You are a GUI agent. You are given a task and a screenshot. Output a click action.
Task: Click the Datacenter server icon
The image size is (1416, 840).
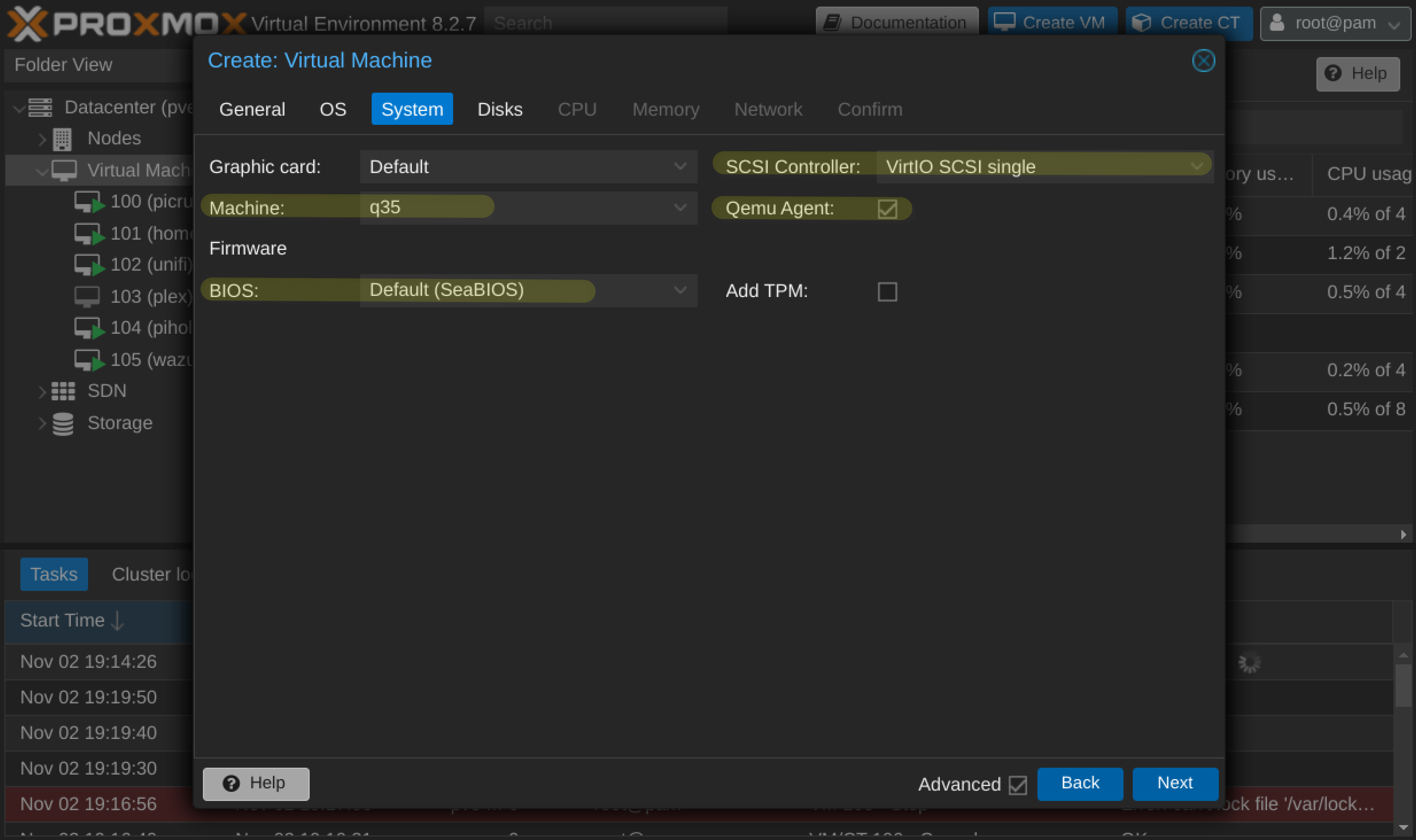(x=40, y=107)
